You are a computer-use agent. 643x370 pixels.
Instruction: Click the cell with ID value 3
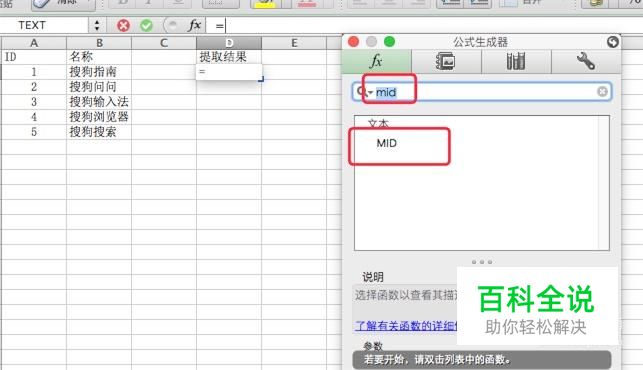pos(34,102)
